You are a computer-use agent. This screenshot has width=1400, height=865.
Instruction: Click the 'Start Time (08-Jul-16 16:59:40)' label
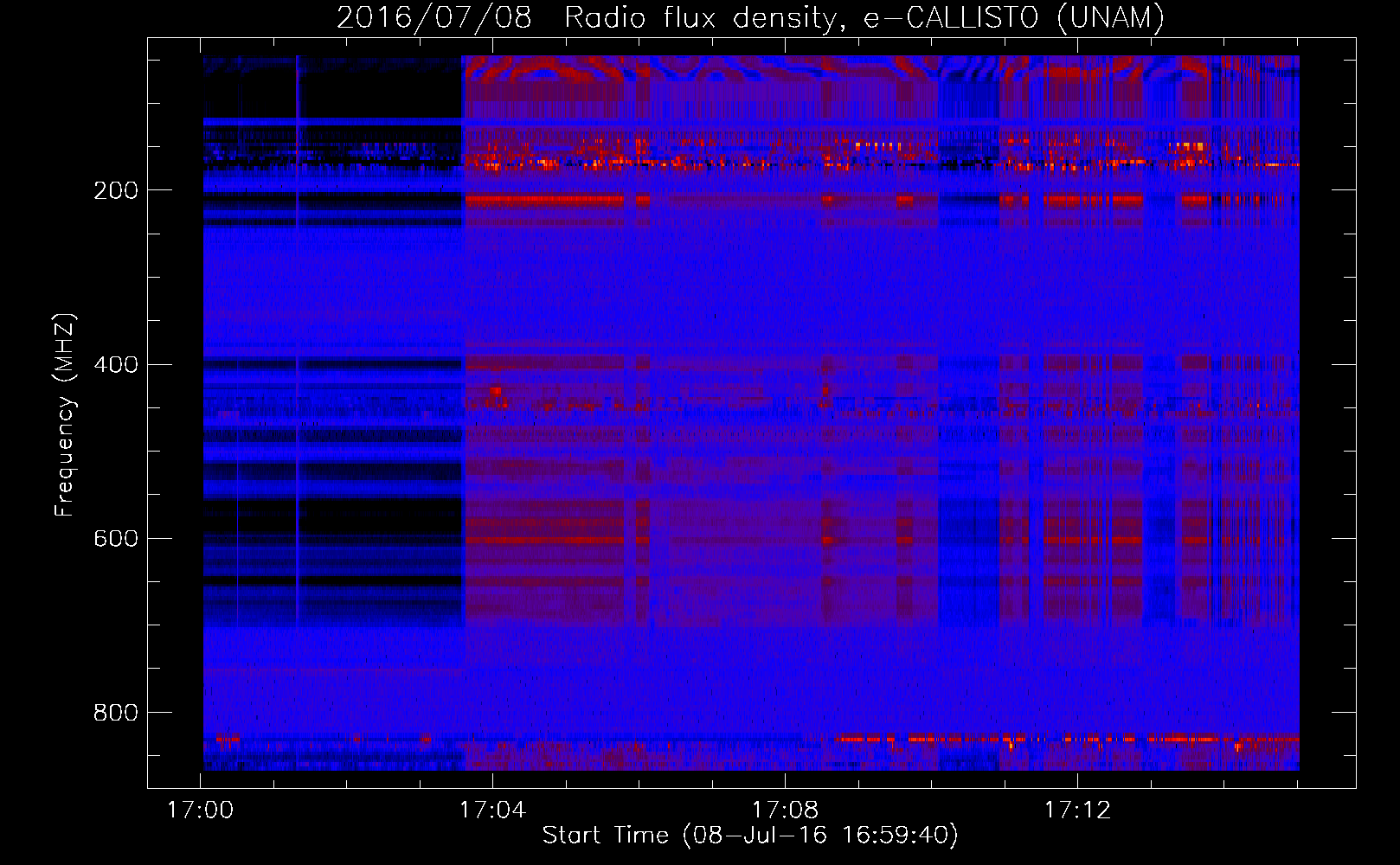coord(750,836)
